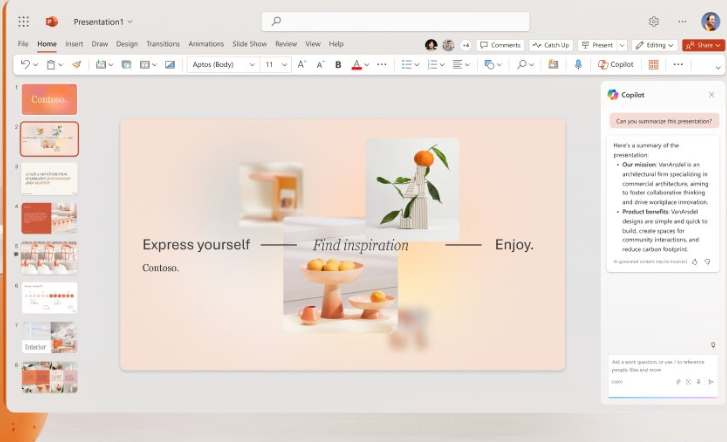Open the New Slide dropdown arrow
The height and width of the screenshot is (442, 727).
point(110,65)
